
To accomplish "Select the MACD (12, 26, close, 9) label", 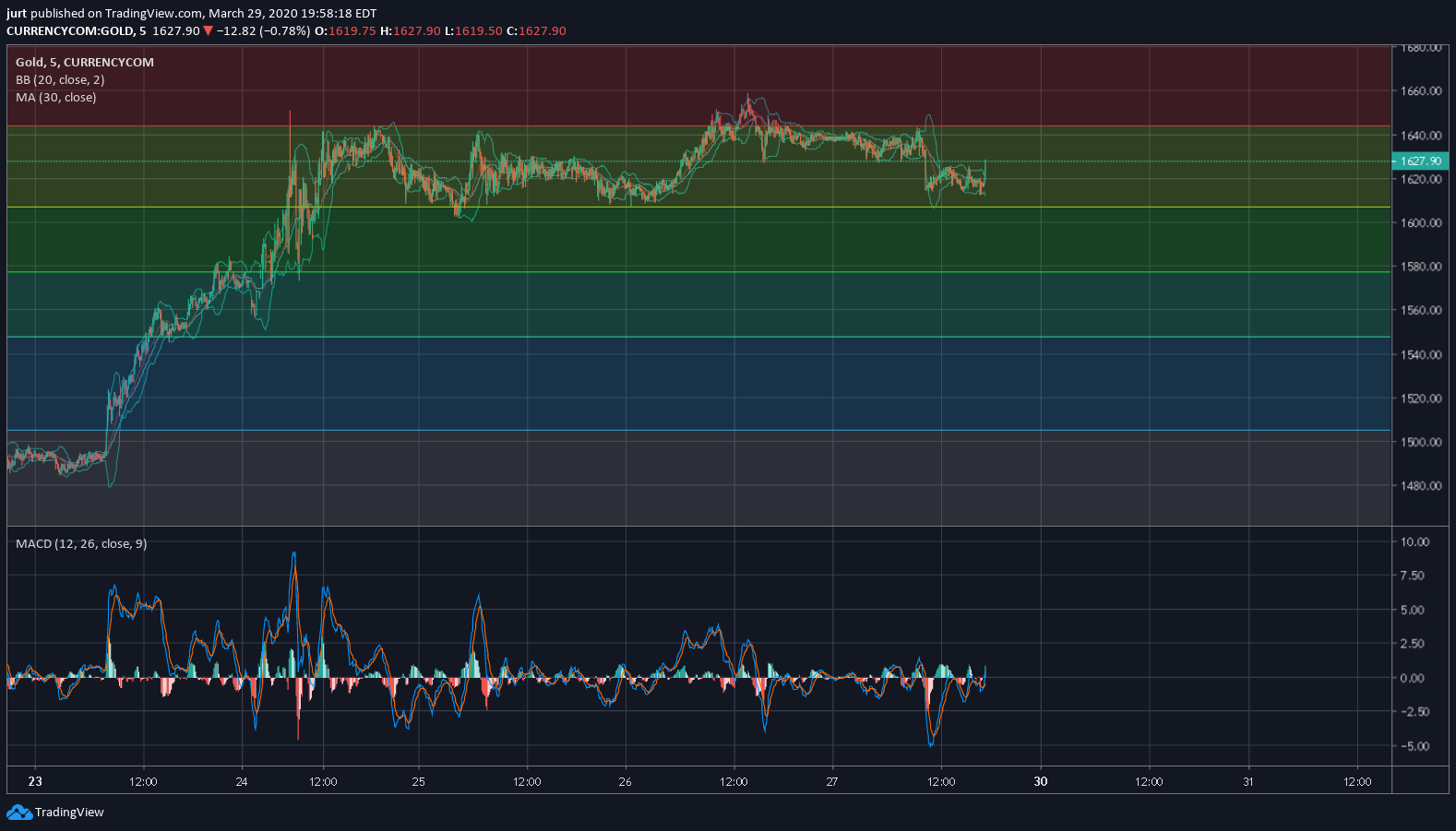I will 81,543.
